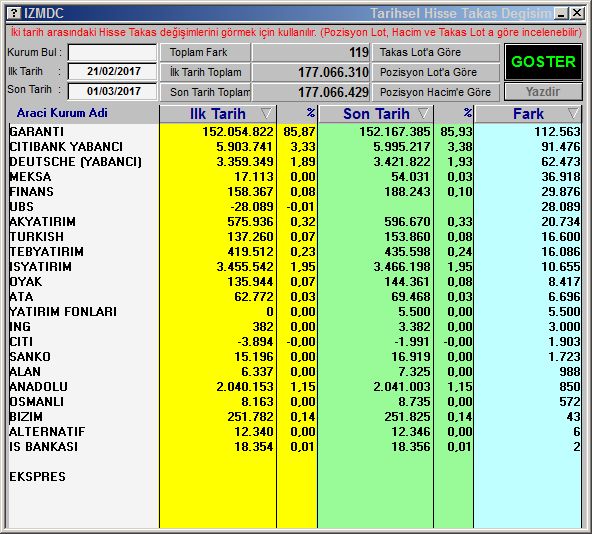Select the OSMANLI row name

coord(37,401)
